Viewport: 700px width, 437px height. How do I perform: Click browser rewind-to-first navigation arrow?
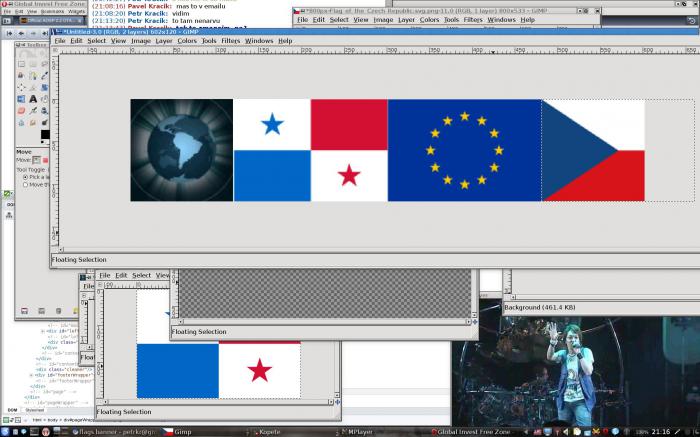point(9,33)
